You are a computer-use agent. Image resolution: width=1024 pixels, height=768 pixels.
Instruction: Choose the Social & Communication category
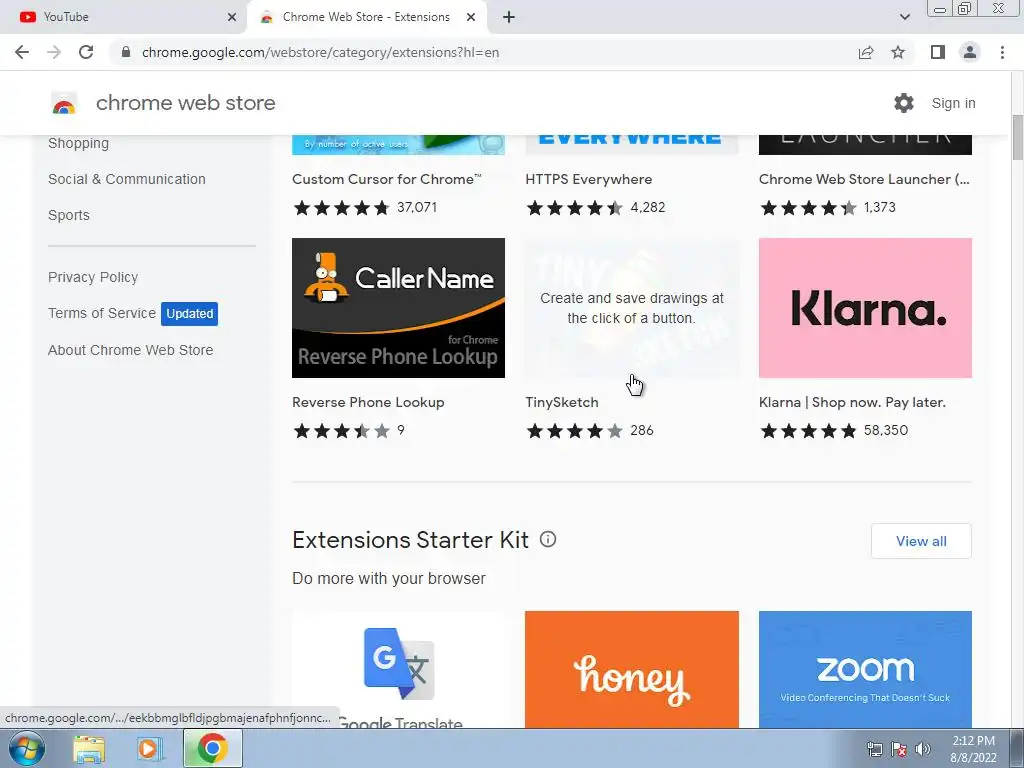pos(127,179)
